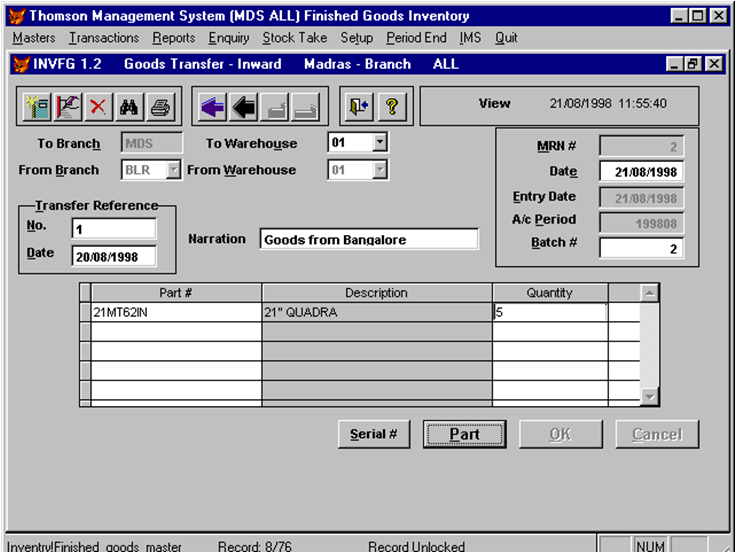The width and height of the screenshot is (736, 553).
Task: Open the Masters menu
Action: (34, 38)
